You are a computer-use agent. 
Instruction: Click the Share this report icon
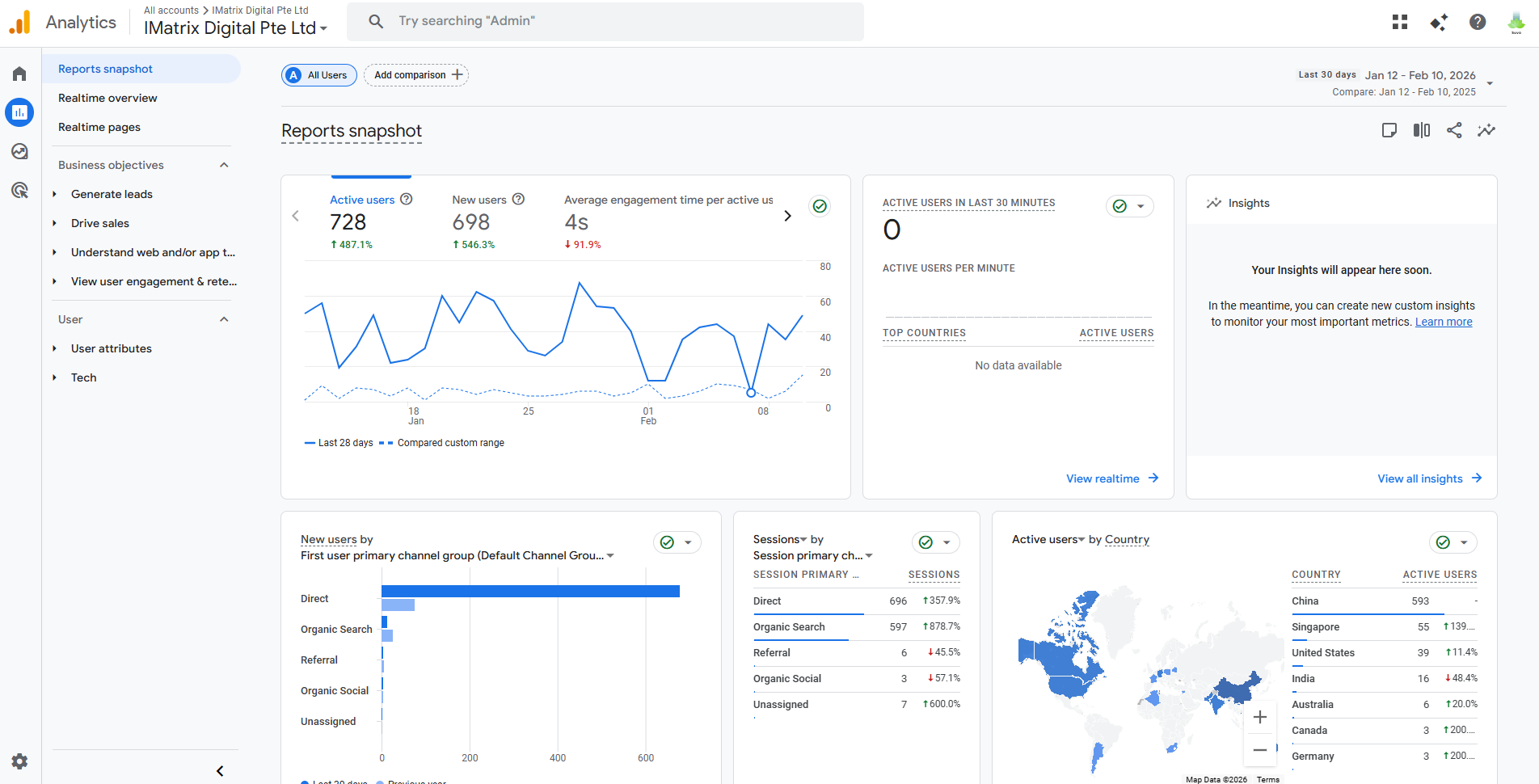pyautogui.click(x=1454, y=130)
